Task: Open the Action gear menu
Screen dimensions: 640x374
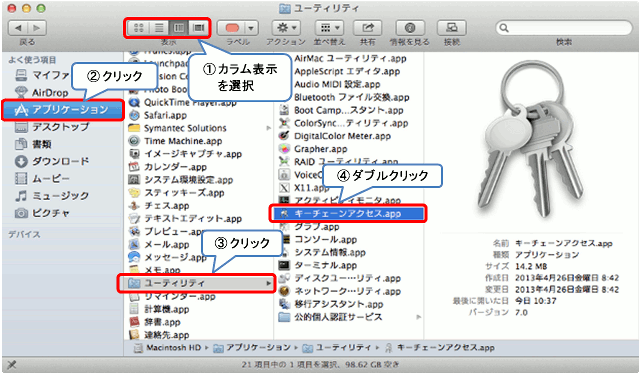Action: pos(286,28)
